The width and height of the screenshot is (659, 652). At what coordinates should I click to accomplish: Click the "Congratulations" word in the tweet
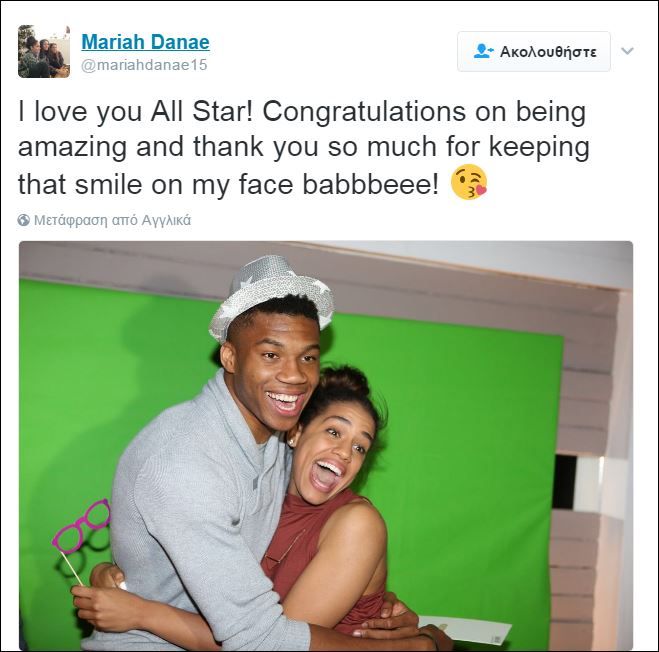(x=364, y=112)
